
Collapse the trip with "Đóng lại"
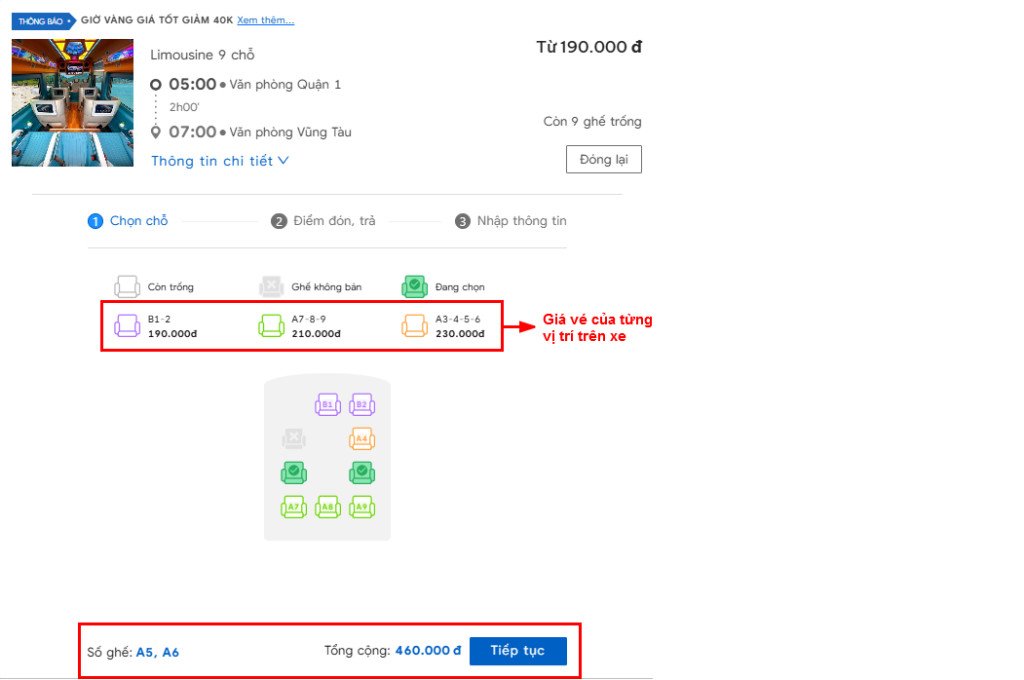pos(603,160)
